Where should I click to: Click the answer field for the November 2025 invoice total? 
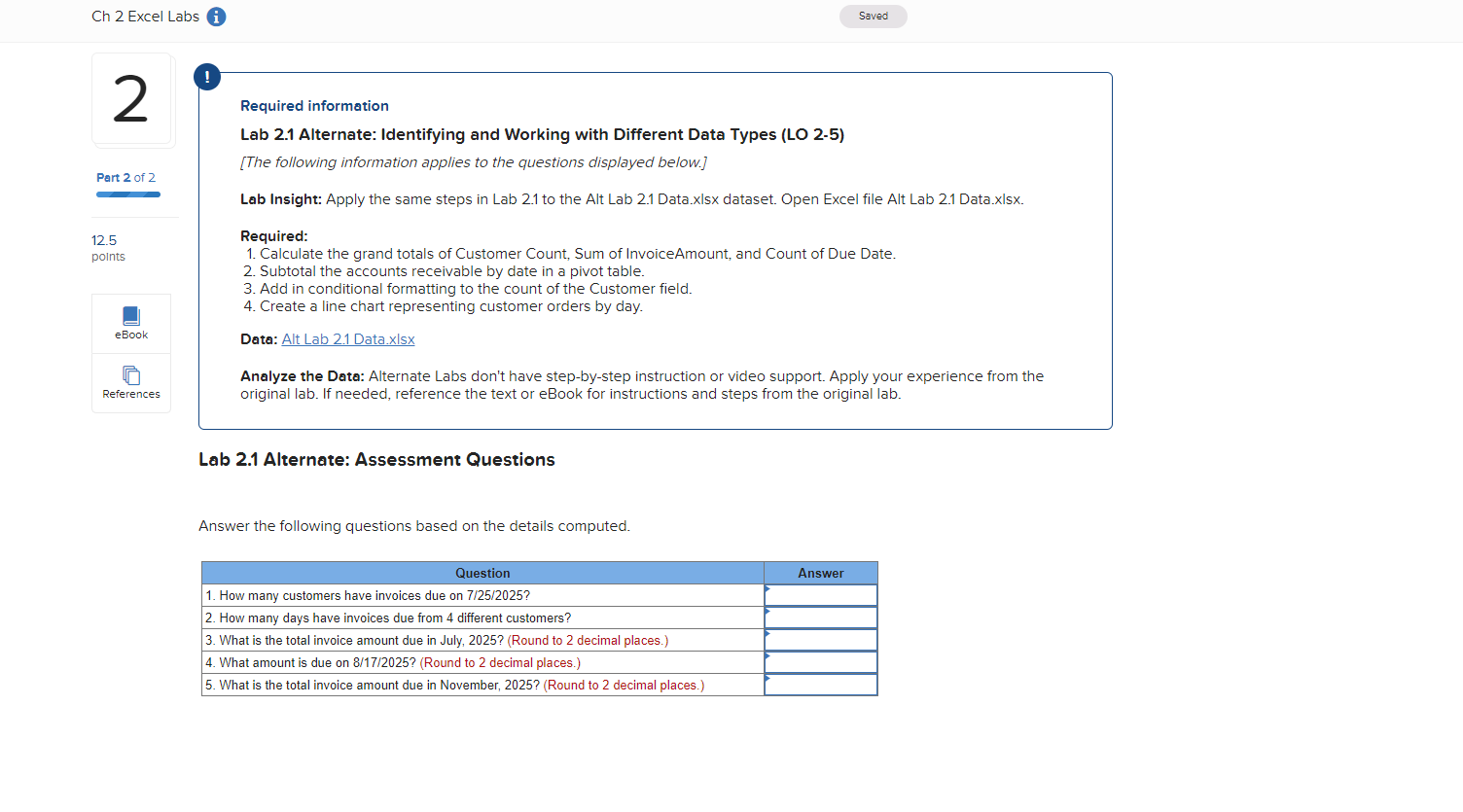(820, 685)
